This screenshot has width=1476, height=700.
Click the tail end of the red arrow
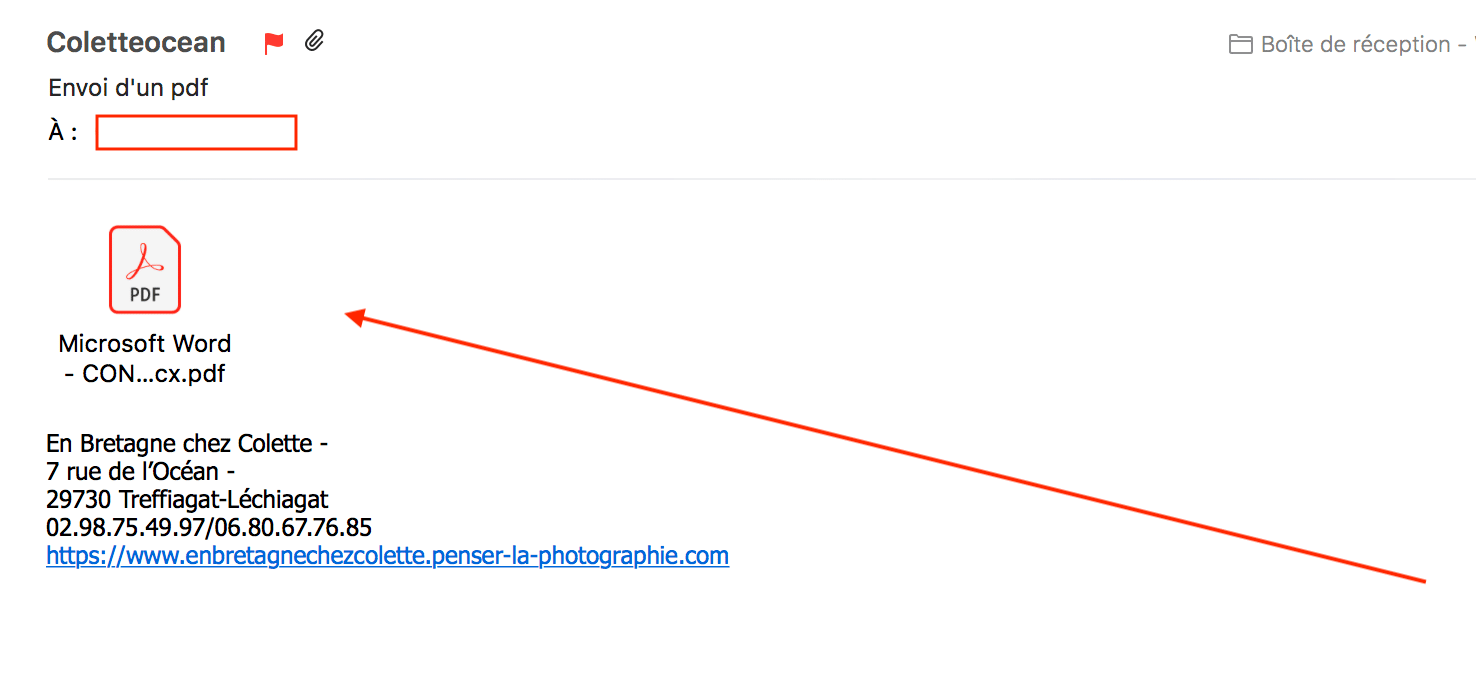pos(1420,579)
